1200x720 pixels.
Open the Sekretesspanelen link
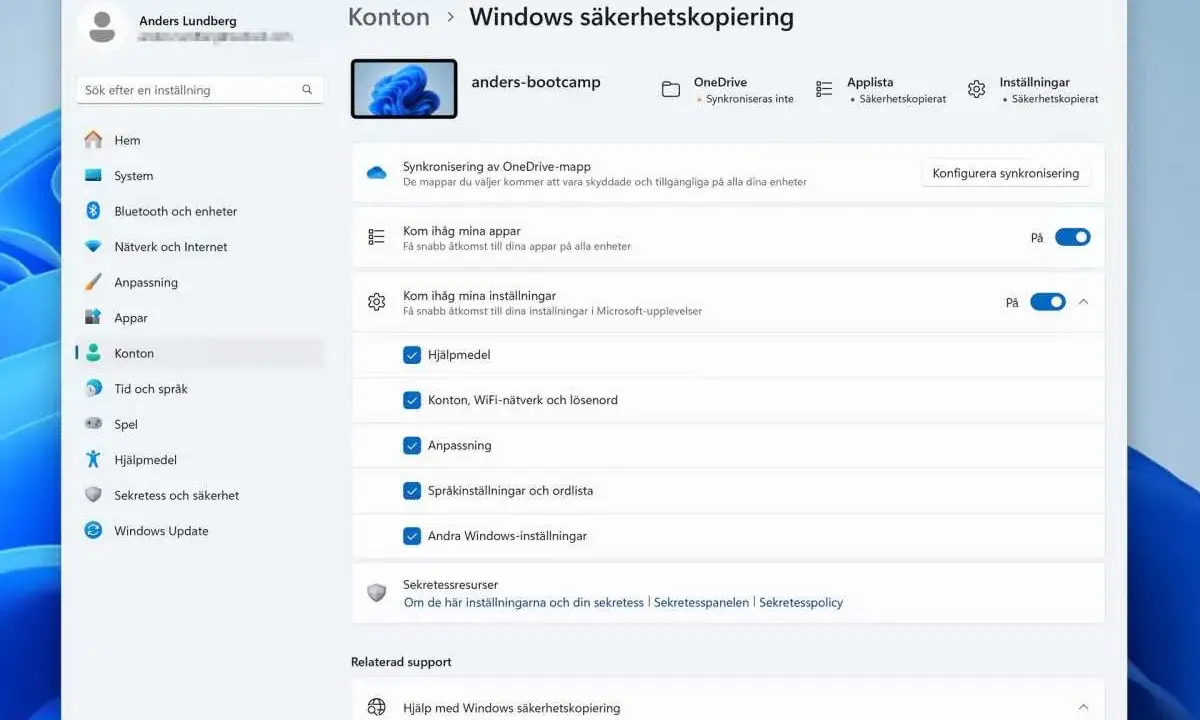[701, 602]
